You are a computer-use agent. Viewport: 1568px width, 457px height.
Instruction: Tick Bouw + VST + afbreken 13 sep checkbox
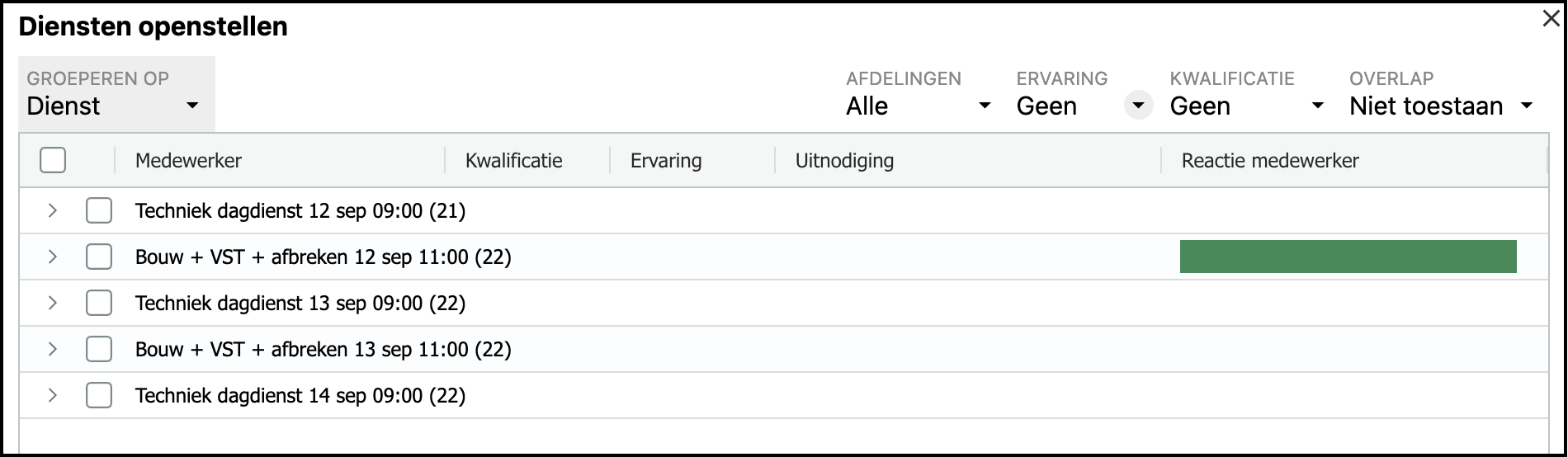point(99,349)
